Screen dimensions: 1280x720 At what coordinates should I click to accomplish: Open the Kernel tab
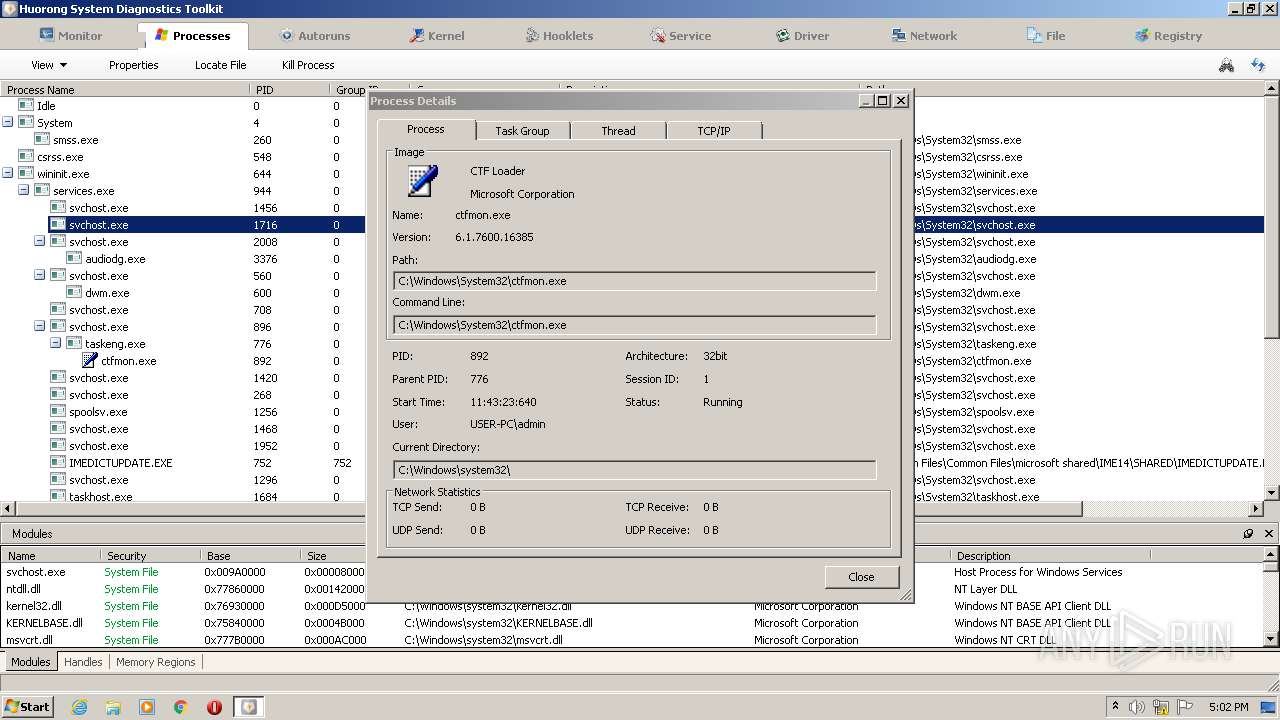(x=436, y=35)
